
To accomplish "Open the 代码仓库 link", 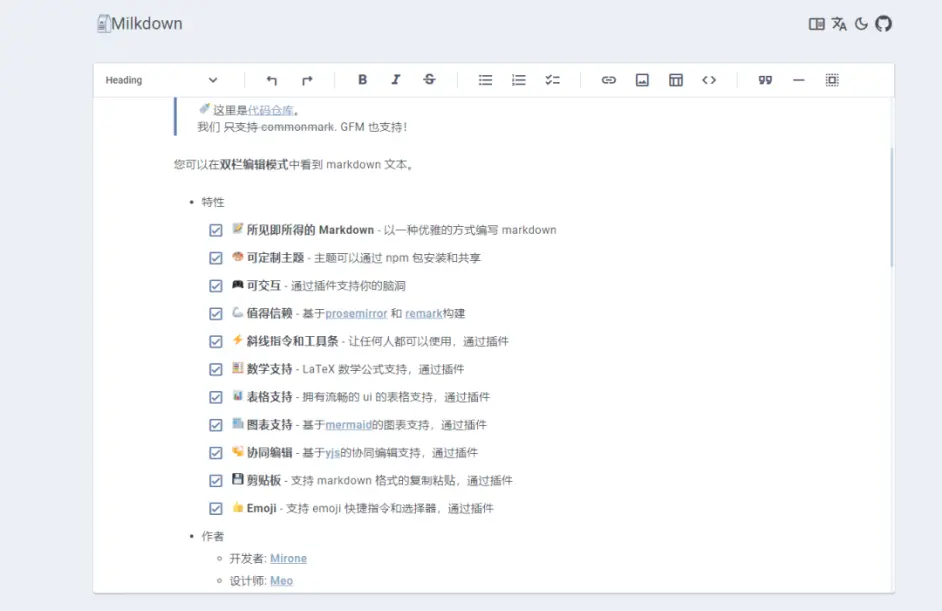I will click(270, 111).
